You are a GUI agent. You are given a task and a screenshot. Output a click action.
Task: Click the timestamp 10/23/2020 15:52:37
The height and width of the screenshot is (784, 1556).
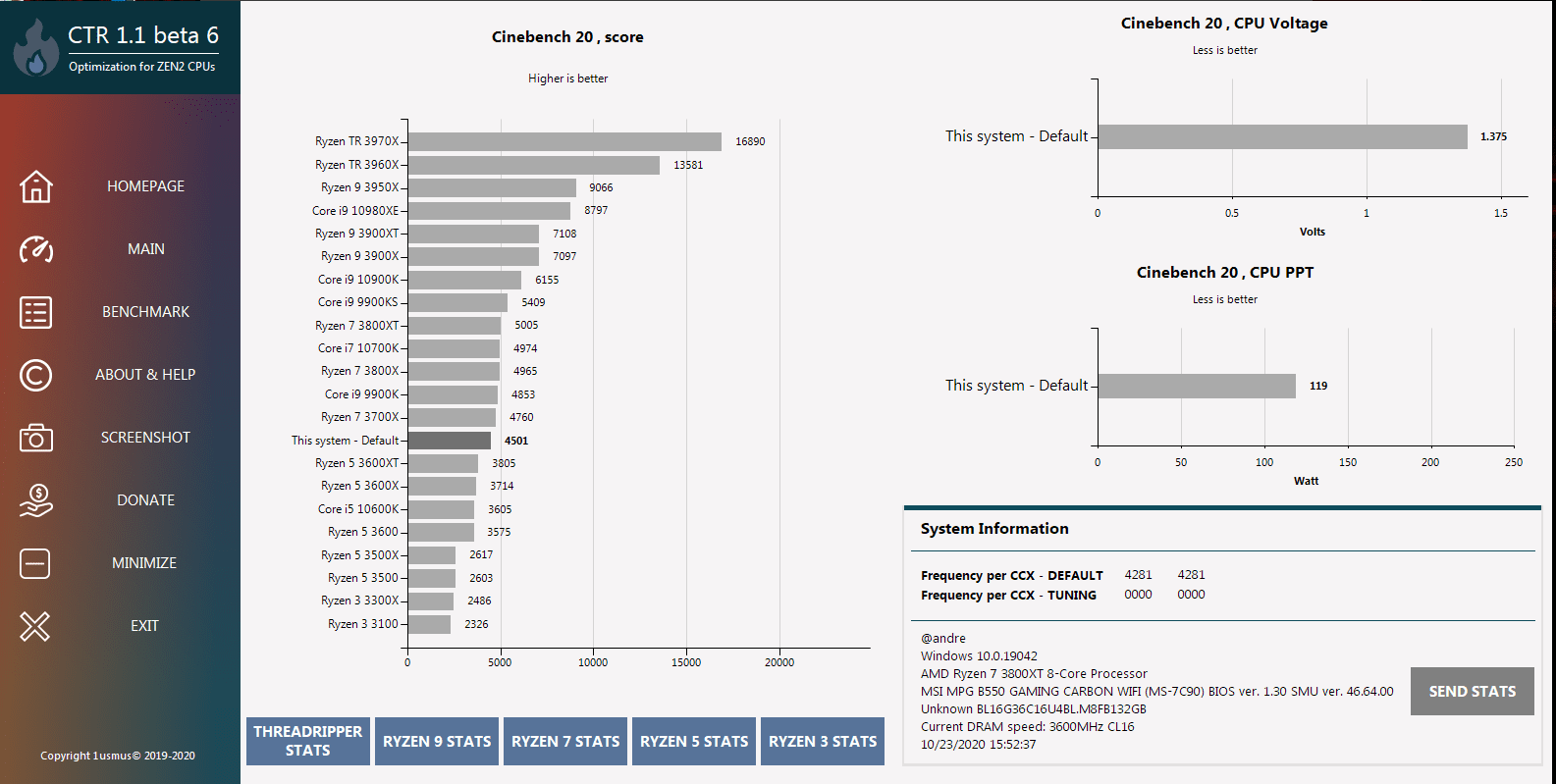979,745
